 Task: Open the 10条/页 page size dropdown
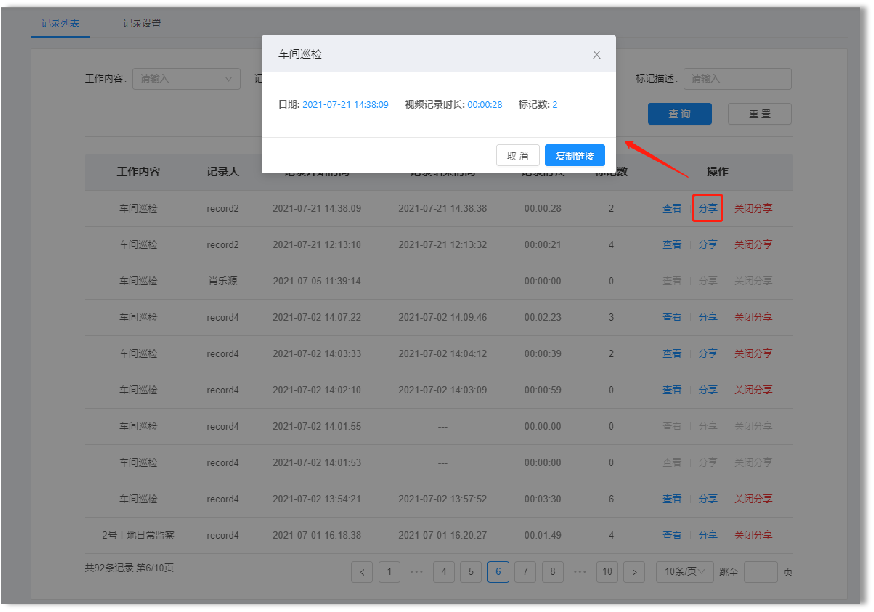click(684, 571)
